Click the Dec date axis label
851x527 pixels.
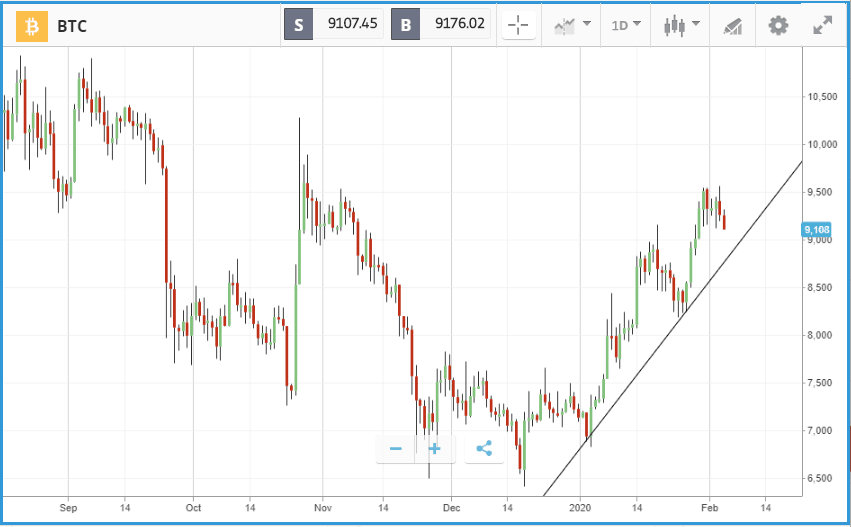[451, 508]
